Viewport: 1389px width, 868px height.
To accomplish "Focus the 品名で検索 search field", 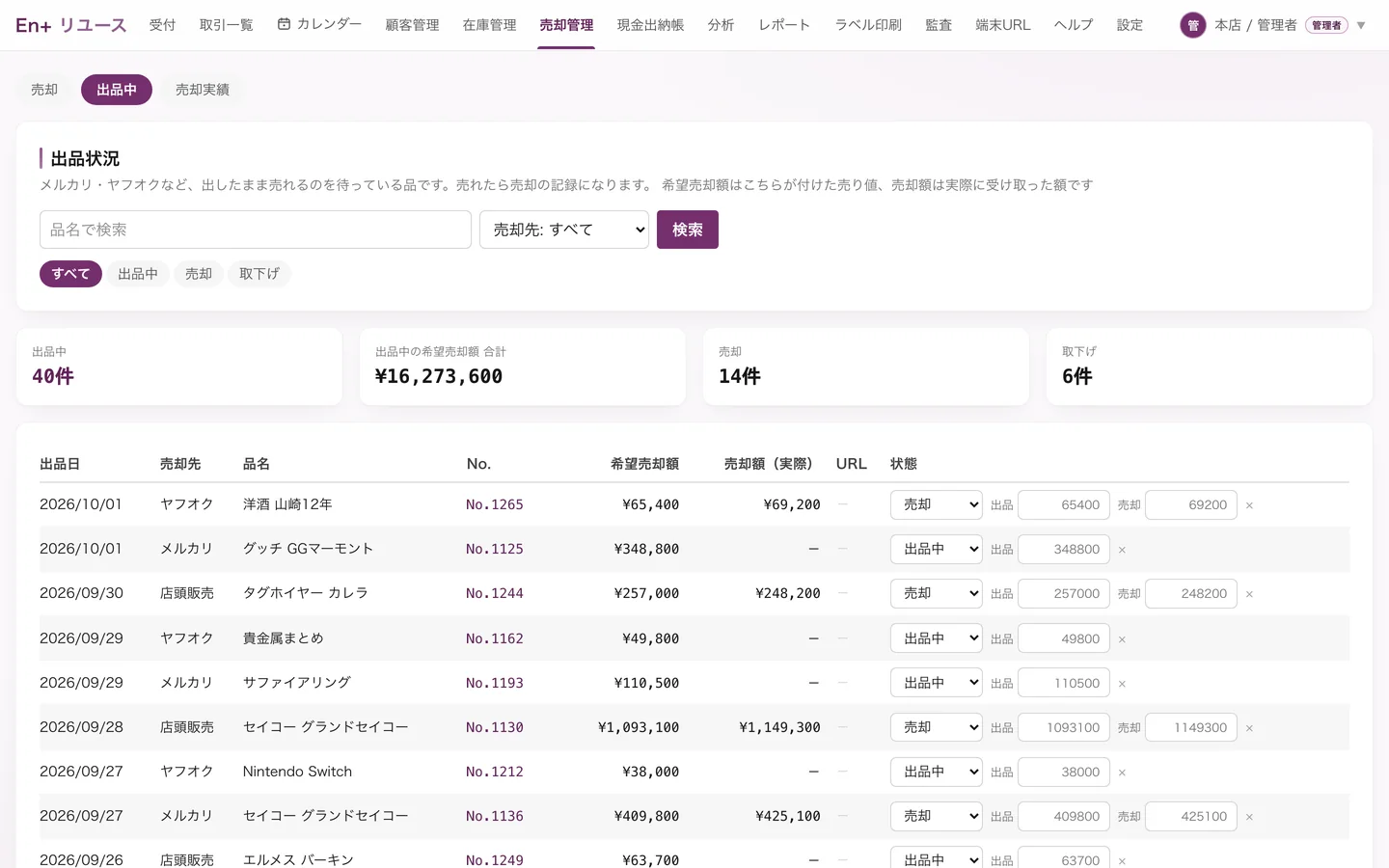I will (256, 230).
